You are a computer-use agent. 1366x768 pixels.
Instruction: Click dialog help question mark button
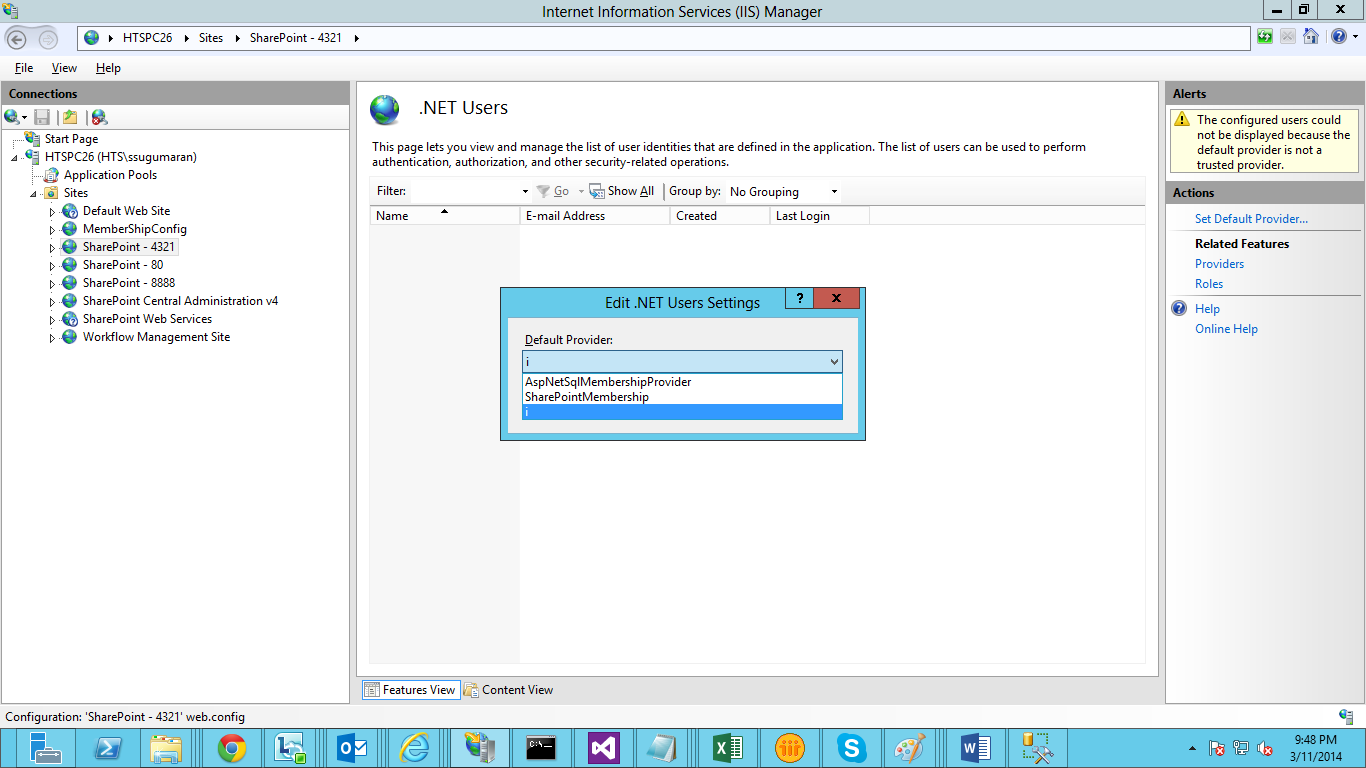coord(800,298)
